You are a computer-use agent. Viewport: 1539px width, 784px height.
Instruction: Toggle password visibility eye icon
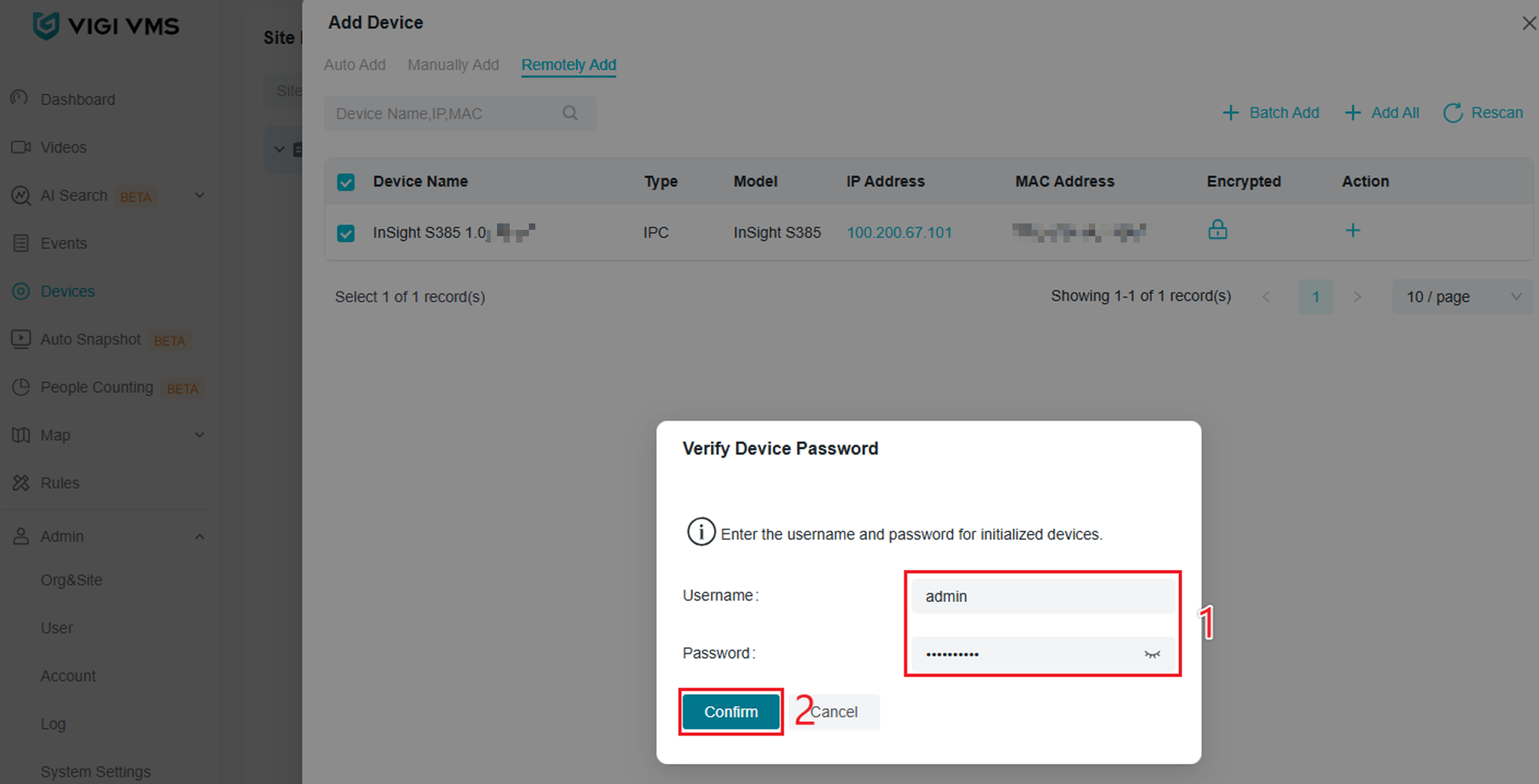[1153, 654]
